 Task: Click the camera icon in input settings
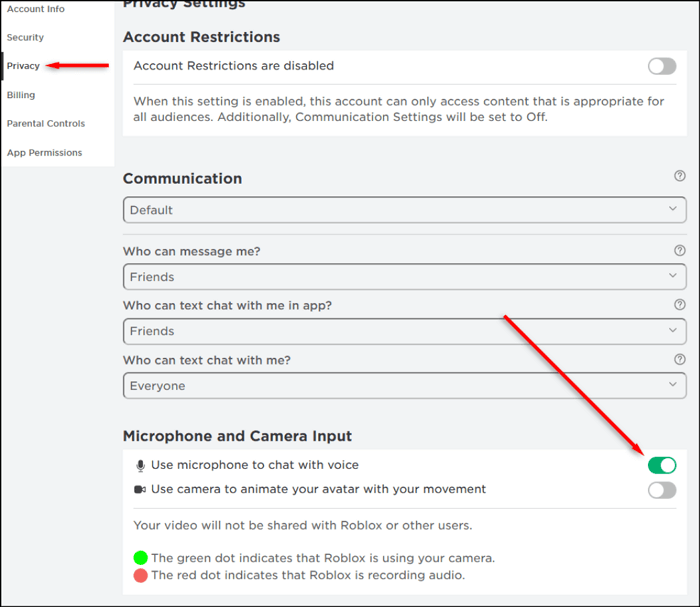140,490
